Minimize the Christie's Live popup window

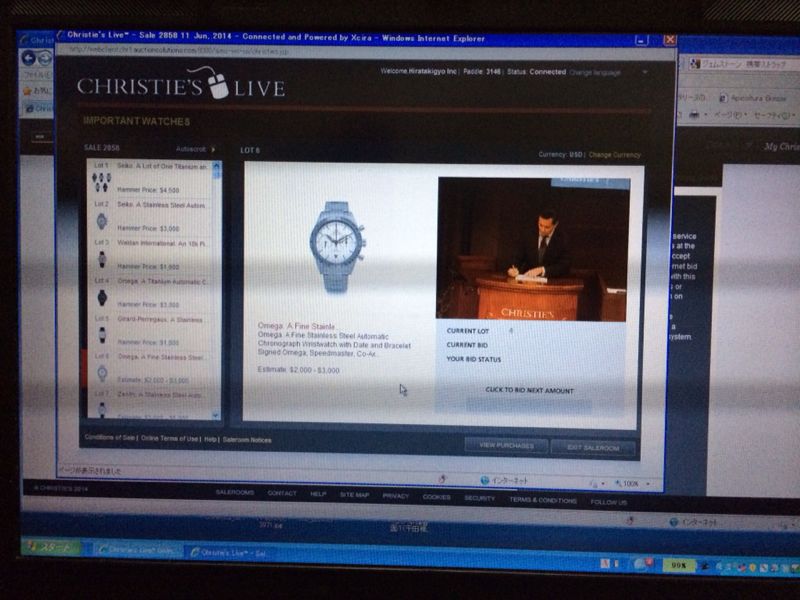[641, 40]
